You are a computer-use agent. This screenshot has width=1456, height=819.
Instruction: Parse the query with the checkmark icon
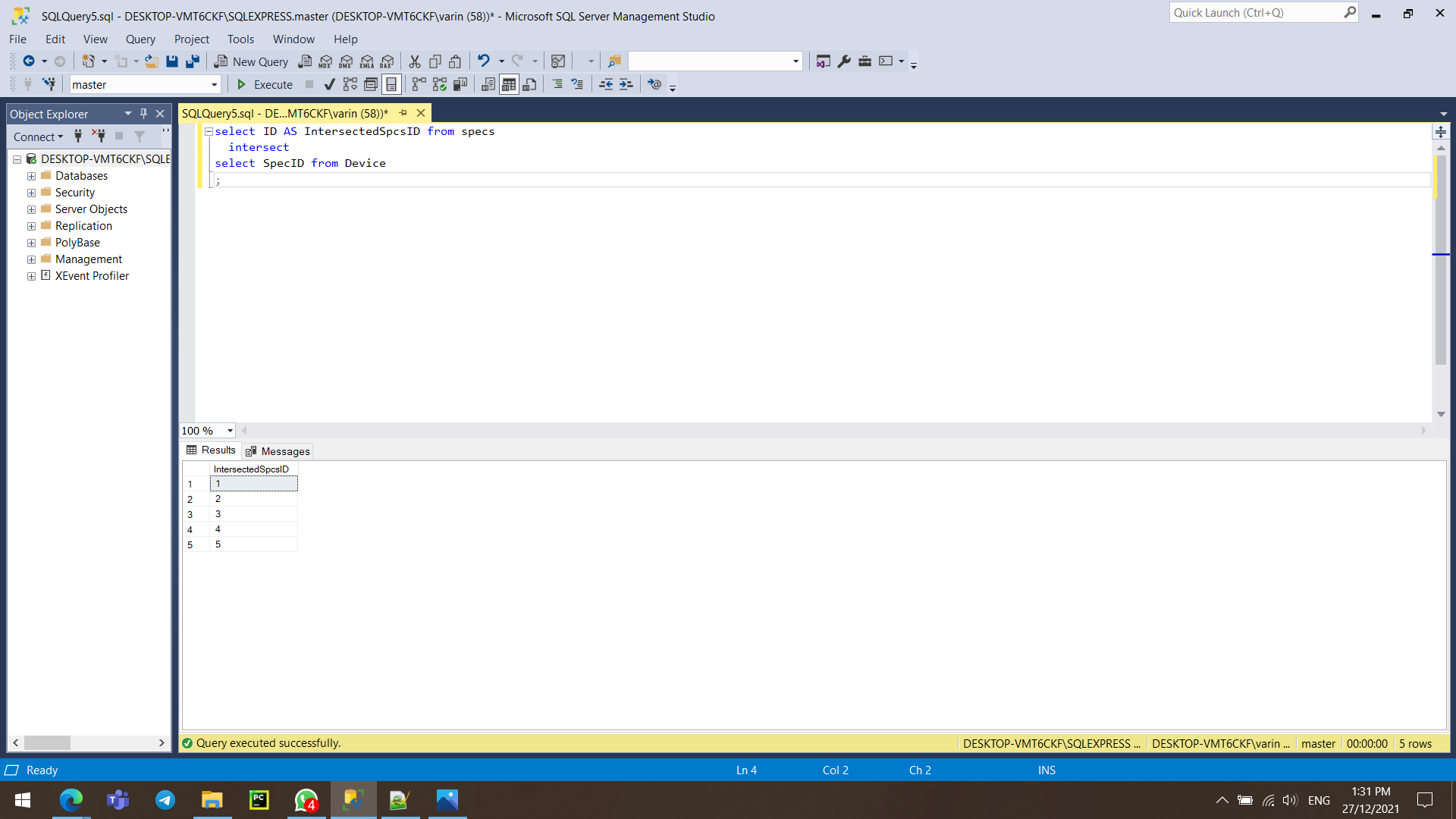329,84
